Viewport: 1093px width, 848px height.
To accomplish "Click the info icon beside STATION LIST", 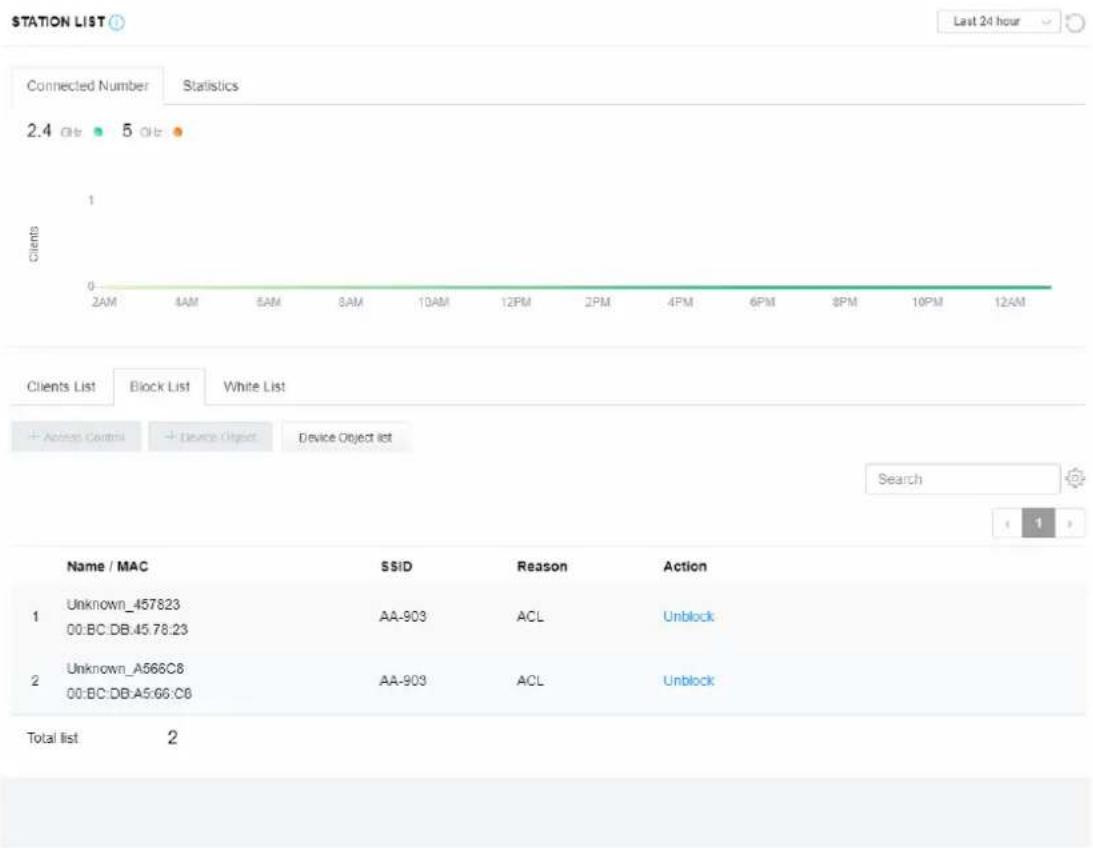I will (x=117, y=22).
